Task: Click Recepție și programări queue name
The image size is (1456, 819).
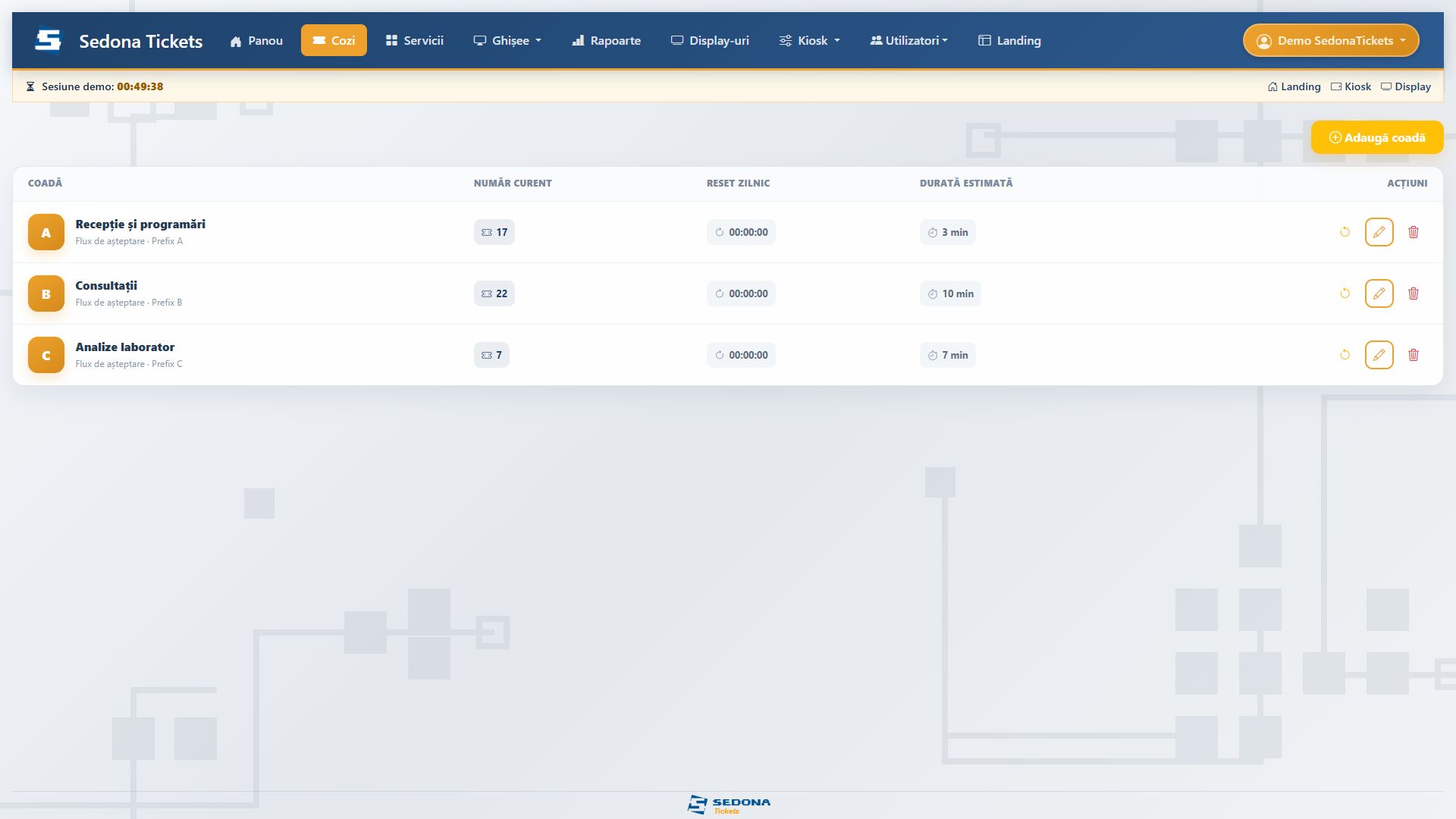Action: 140,224
